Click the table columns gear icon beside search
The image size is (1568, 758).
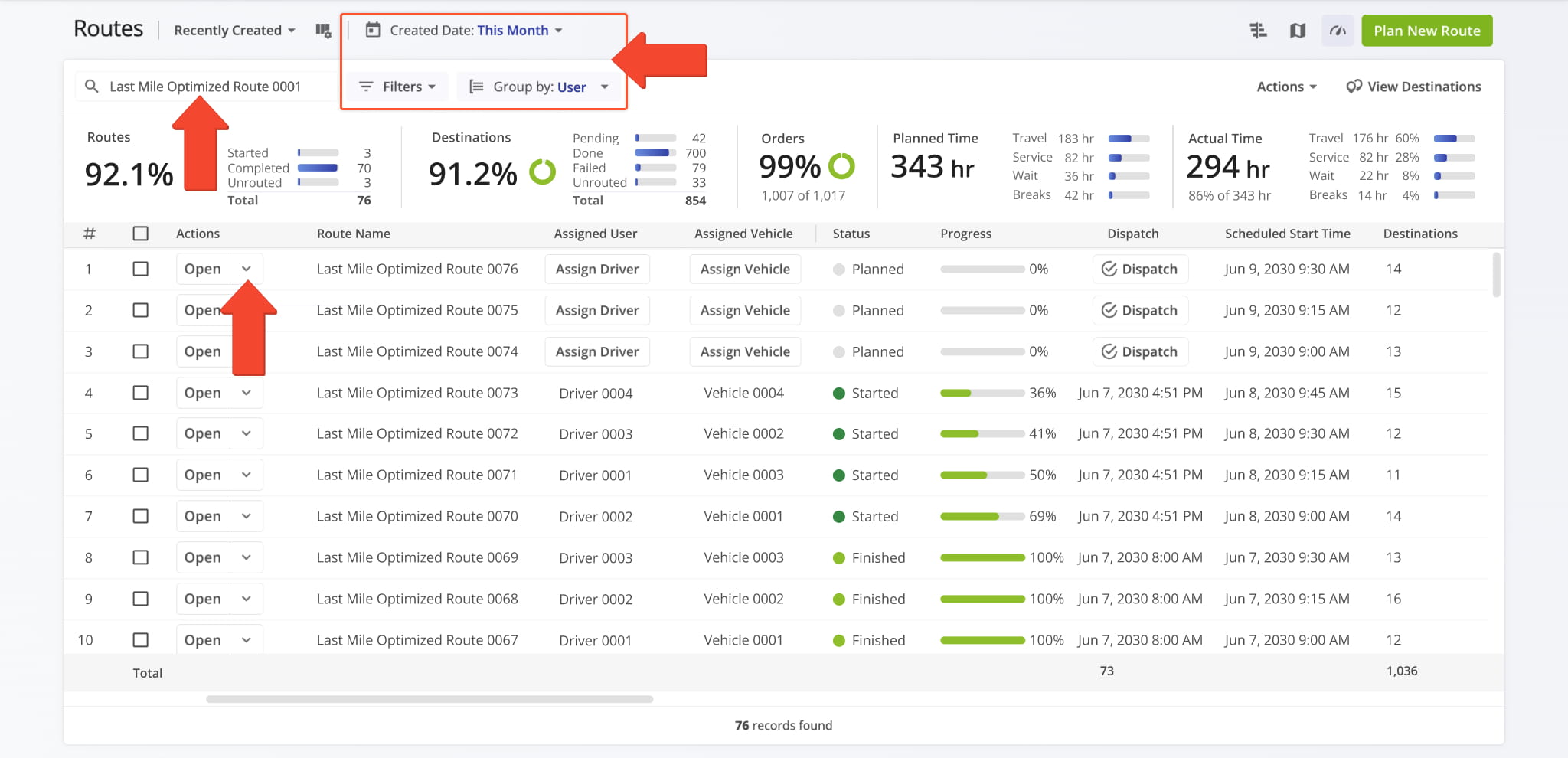322,31
